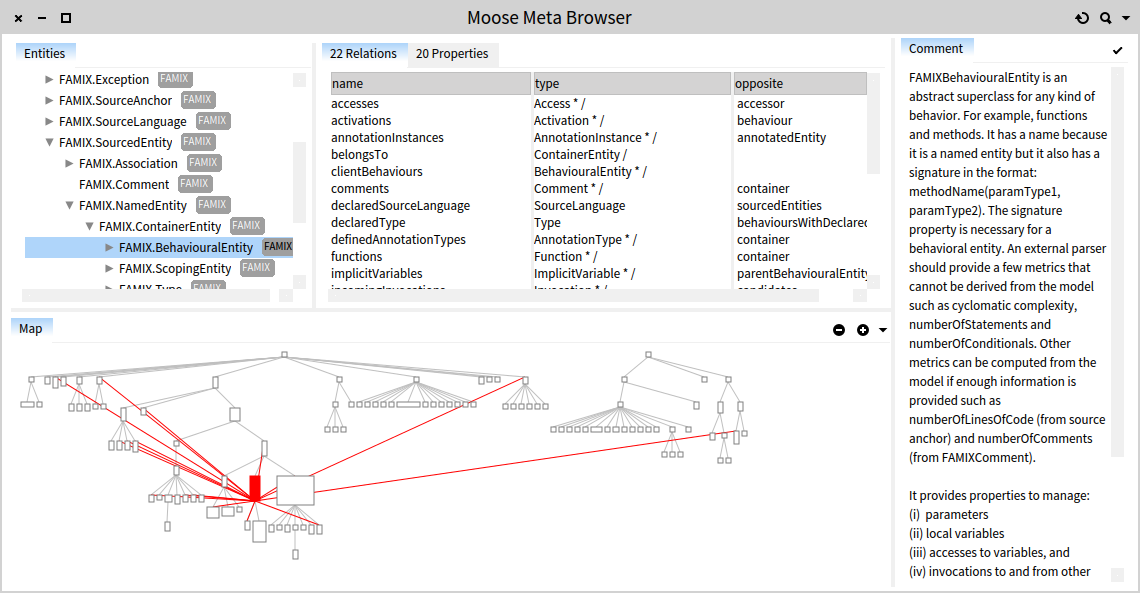The image size is (1140, 593).
Task: Select the activations relation row
Action: click(x=361, y=121)
